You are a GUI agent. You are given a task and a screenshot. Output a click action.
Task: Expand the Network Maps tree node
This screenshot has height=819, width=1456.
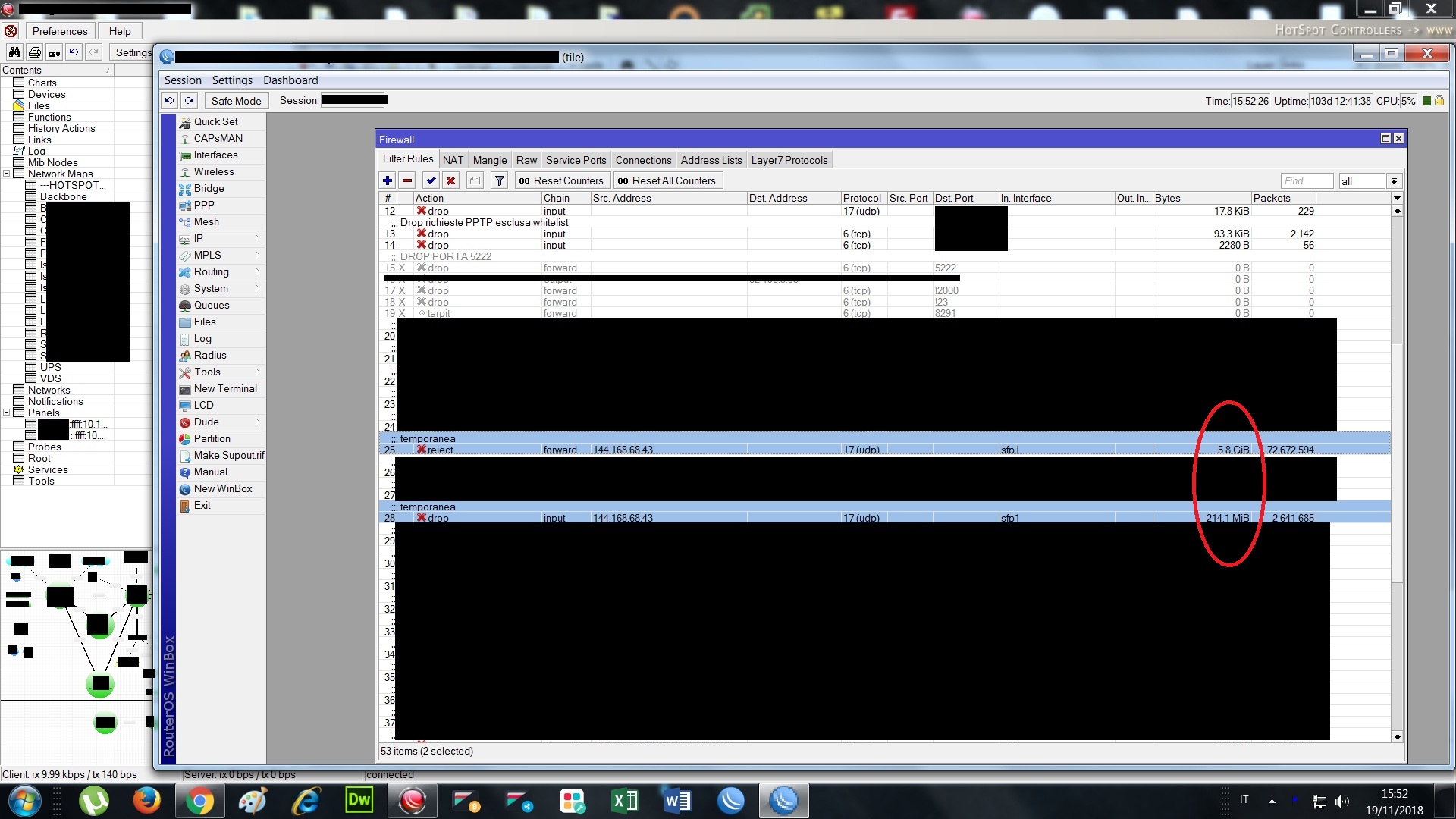click(6, 174)
